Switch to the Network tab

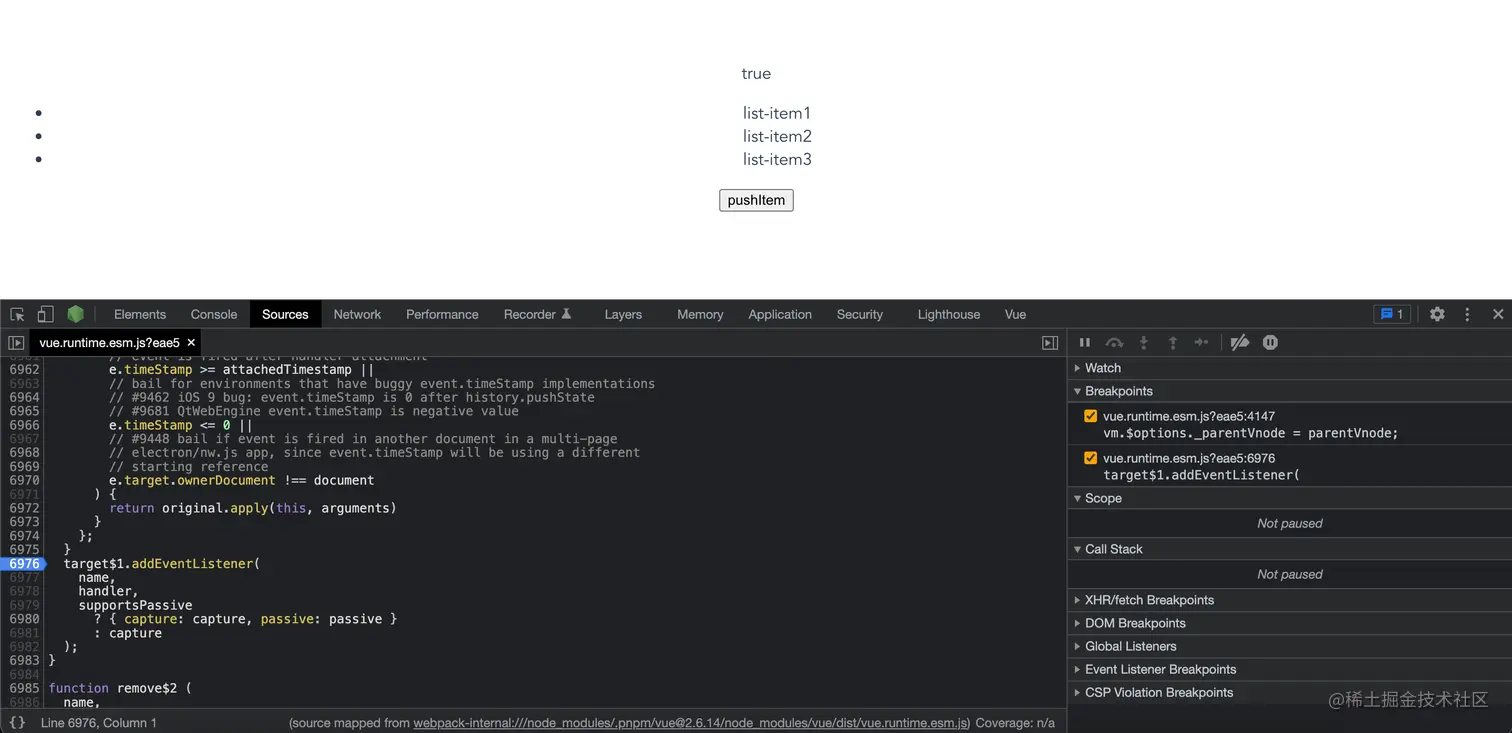357,314
